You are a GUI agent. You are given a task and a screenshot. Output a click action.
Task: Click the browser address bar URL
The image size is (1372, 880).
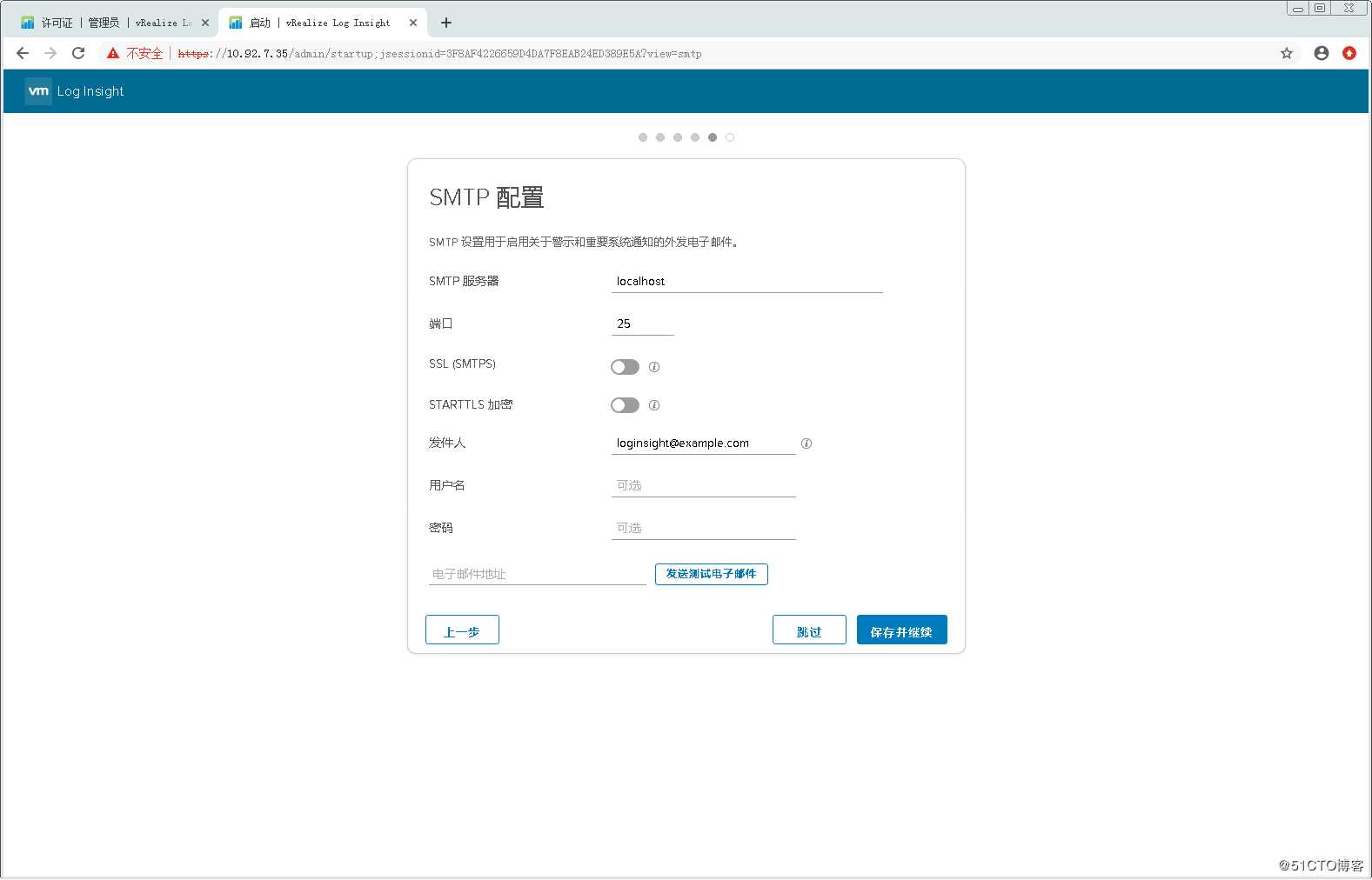click(x=439, y=54)
